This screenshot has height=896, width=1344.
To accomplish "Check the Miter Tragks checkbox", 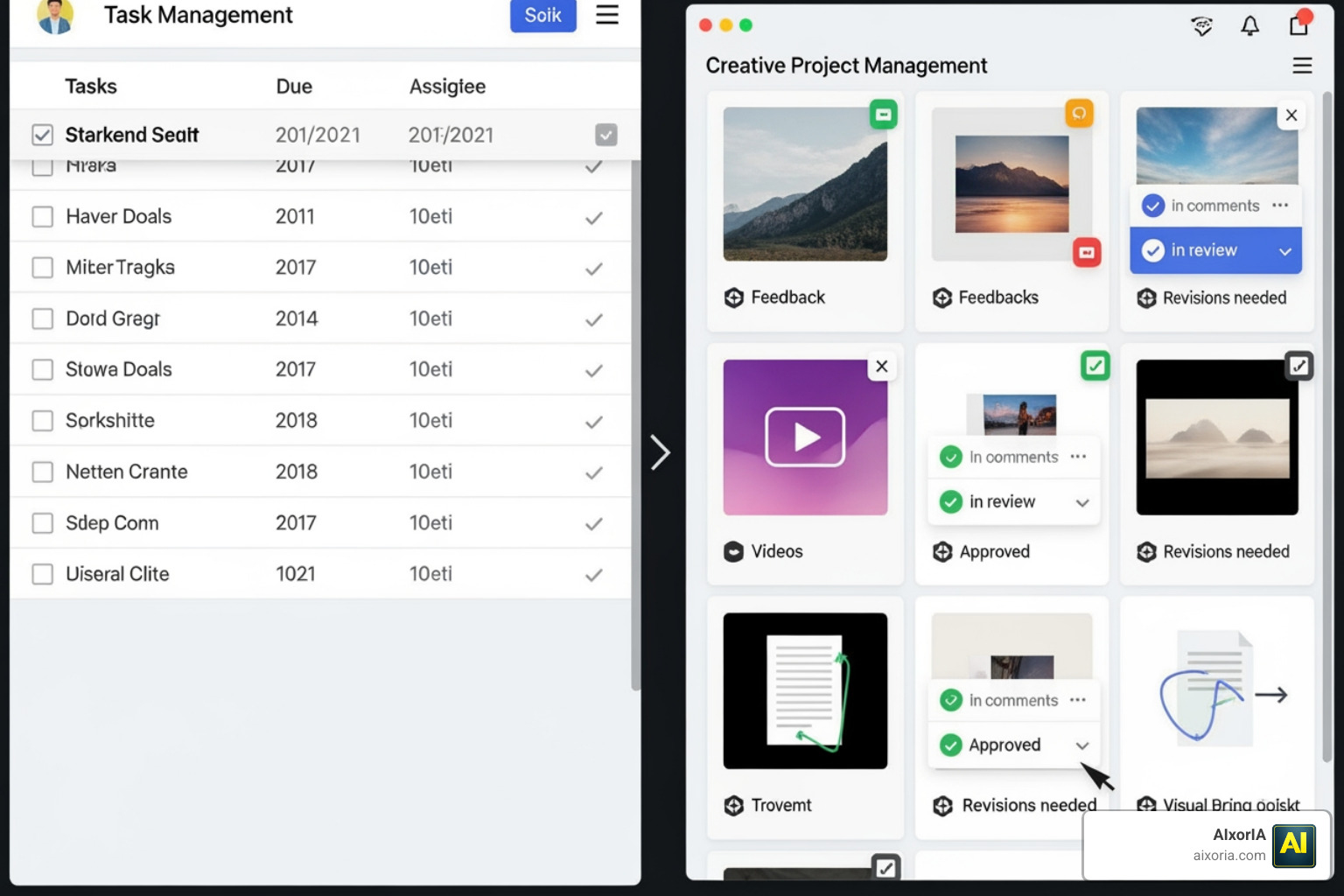I will pos(42,268).
